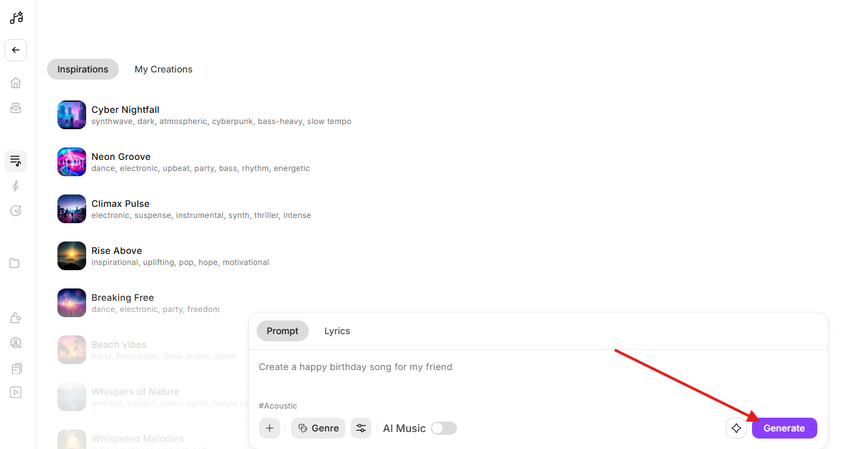The width and height of the screenshot is (848, 449).
Task: Switch to the My Creations tab
Action: pos(163,69)
